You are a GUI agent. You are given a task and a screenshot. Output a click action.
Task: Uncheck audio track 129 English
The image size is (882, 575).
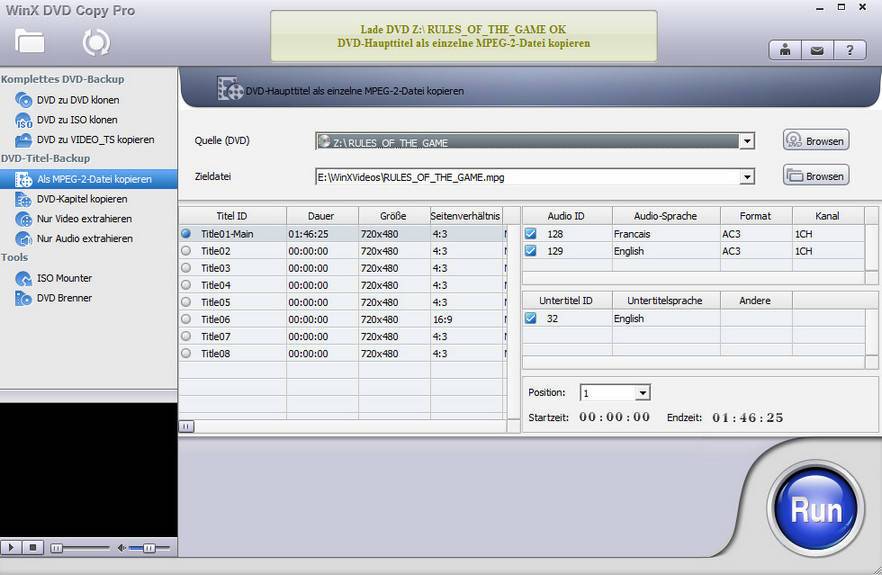pyautogui.click(x=530, y=251)
